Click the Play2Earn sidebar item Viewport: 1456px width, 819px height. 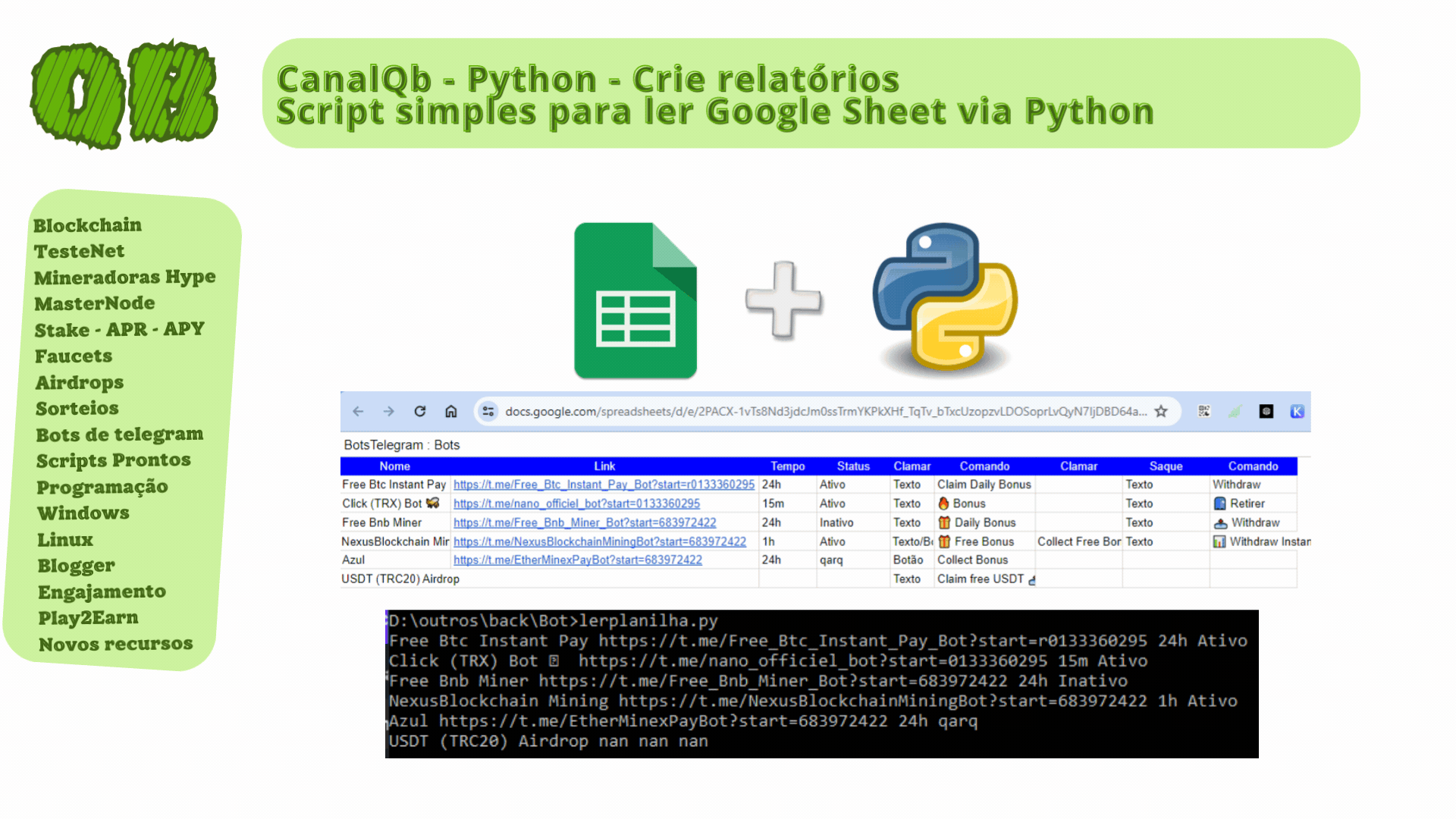89,618
